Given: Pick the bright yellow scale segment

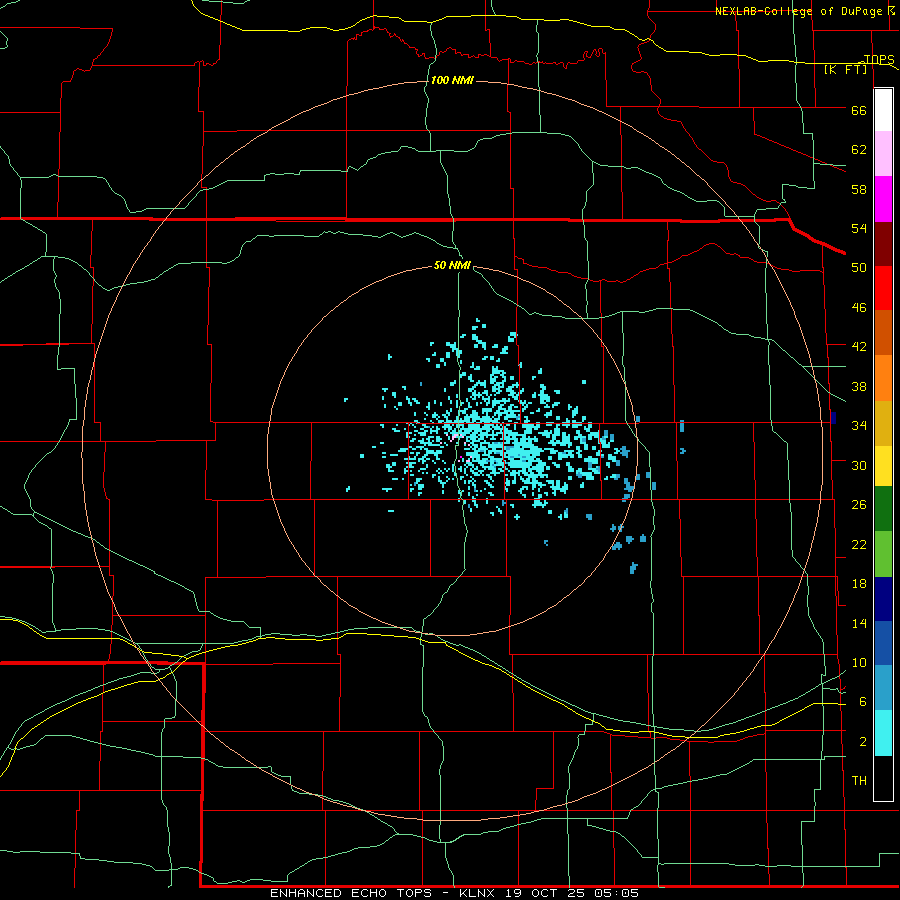Looking at the screenshot, I should point(883,466).
